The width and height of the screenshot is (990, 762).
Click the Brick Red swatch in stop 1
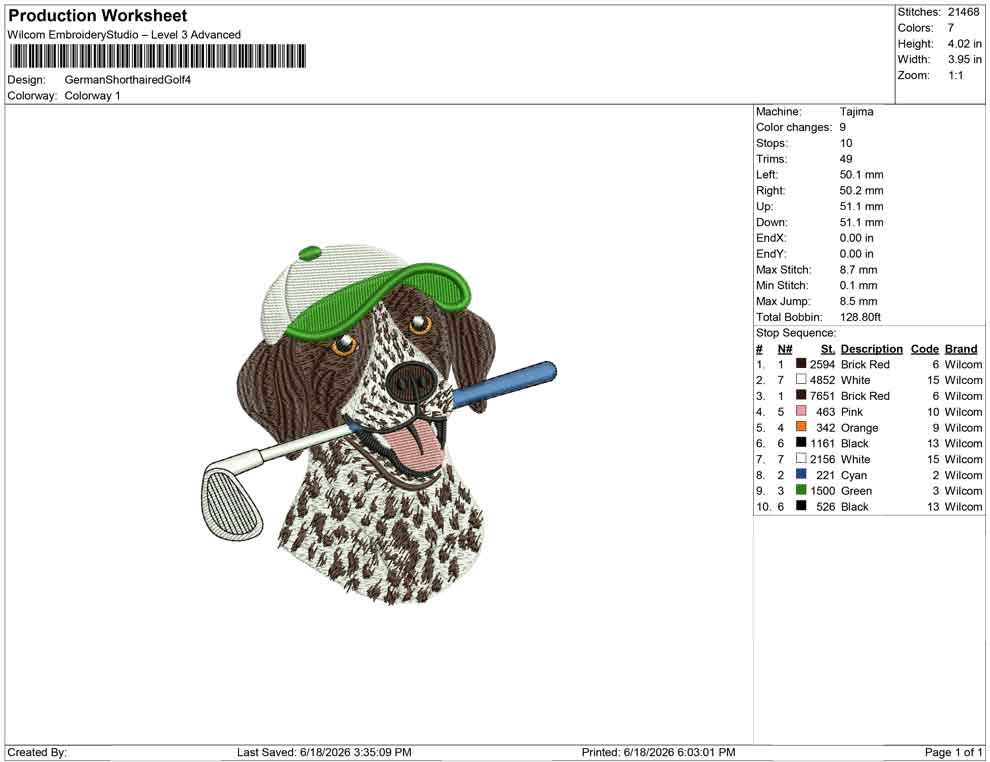[801, 364]
